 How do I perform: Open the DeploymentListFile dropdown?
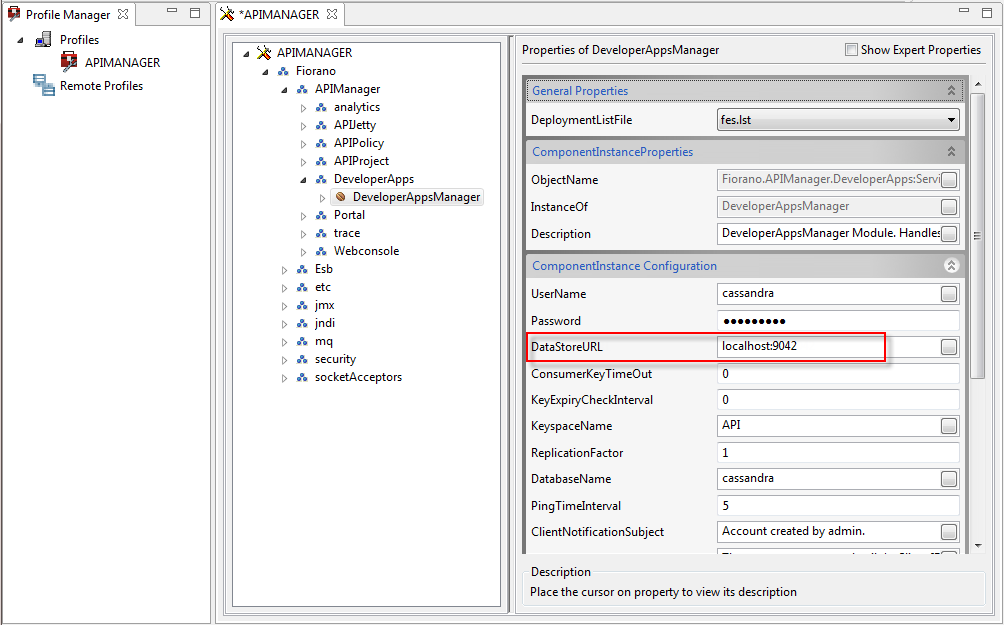point(951,120)
